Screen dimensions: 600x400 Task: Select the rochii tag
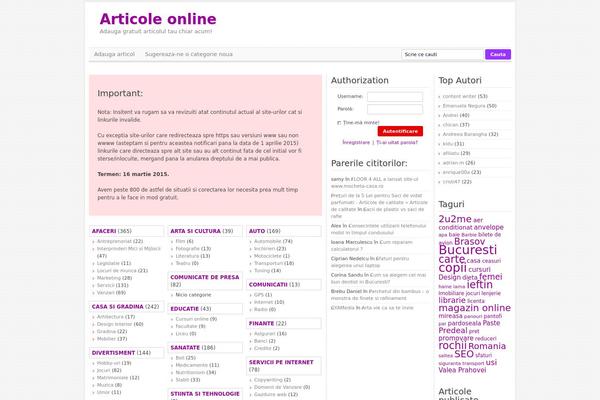(452, 346)
